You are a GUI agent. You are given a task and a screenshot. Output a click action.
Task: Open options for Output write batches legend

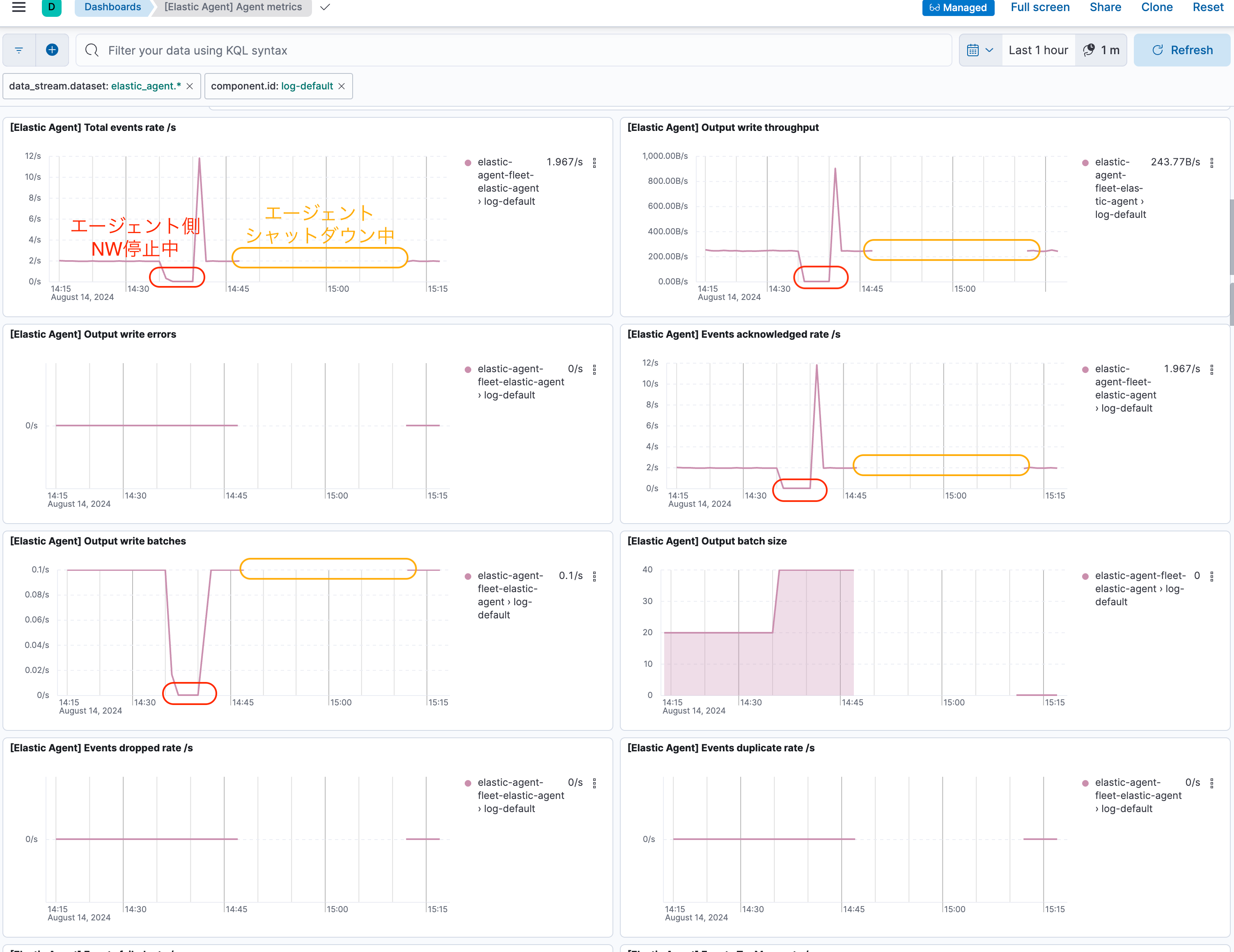coord(594,577)
